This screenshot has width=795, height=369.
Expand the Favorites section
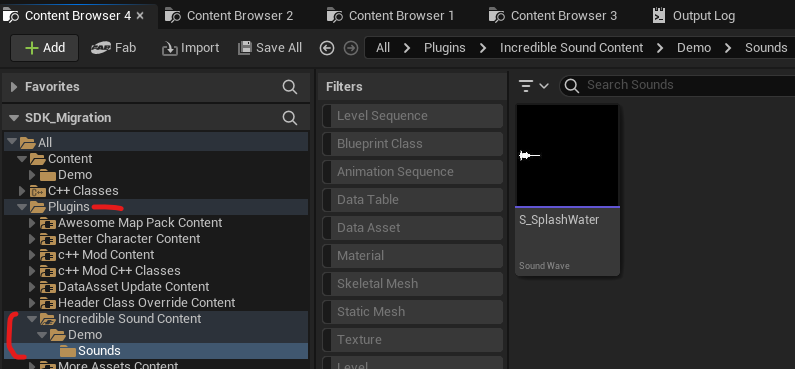[x=14, y=87]
